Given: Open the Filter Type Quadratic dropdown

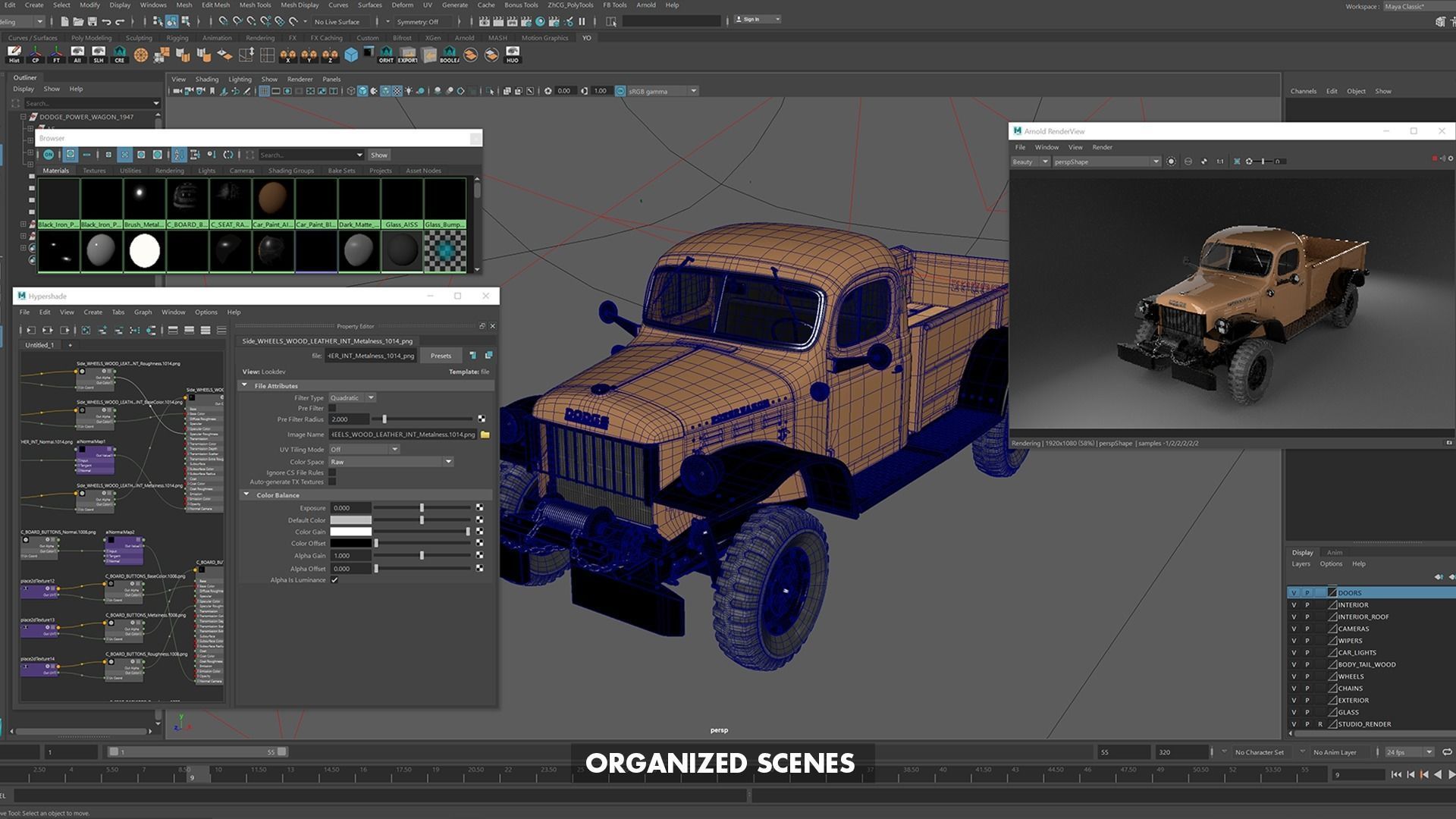Looking at the screenshot, I should [x=353, y=397].
